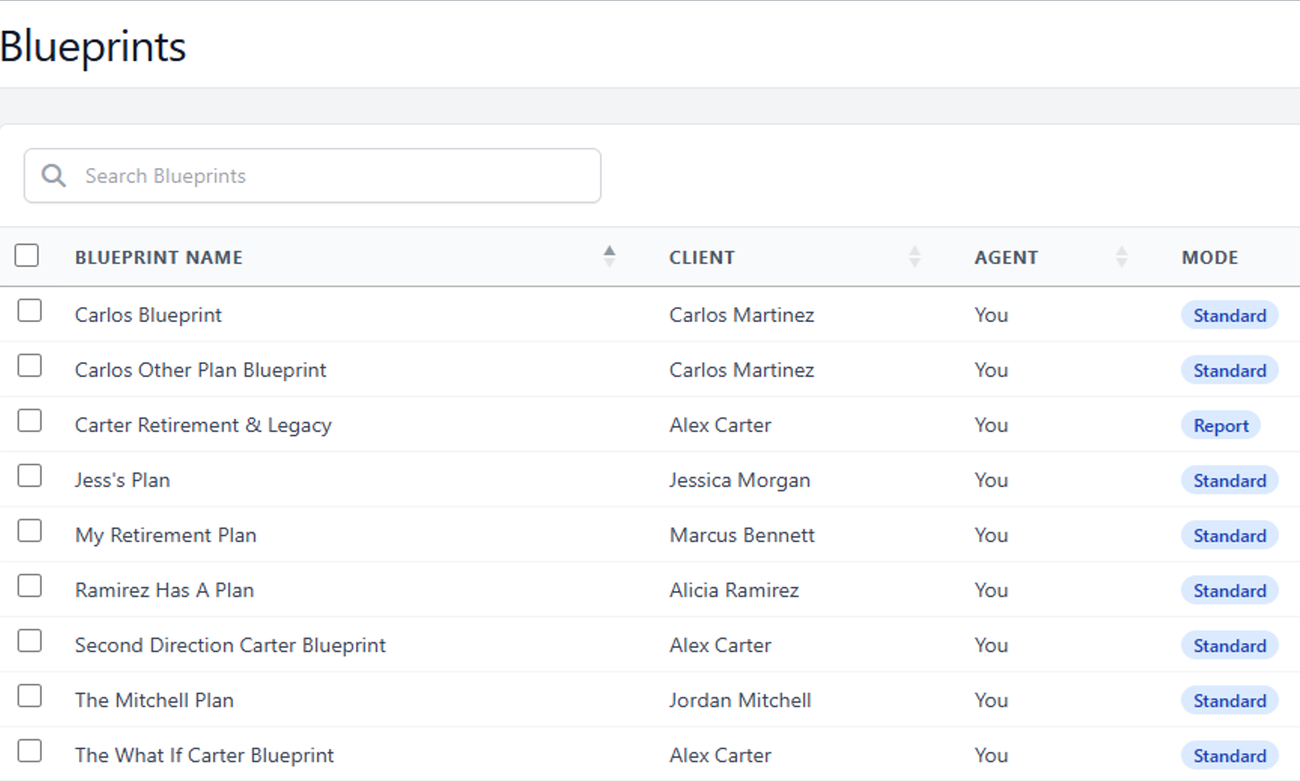This screenshot has height=781, width=1300.
Task: Click The What If Carter Blueprint name
Action: [204, 755]
